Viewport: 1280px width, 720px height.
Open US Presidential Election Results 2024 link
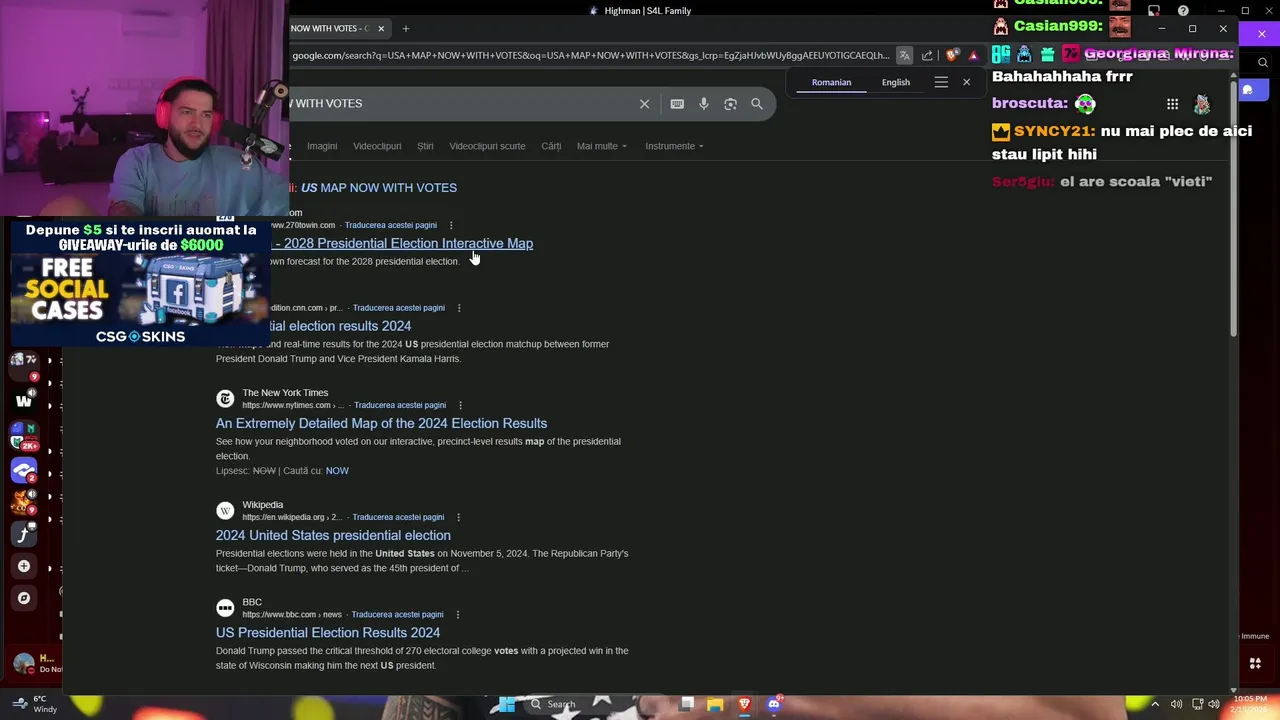pyautogui.click(x=328, y=632)
